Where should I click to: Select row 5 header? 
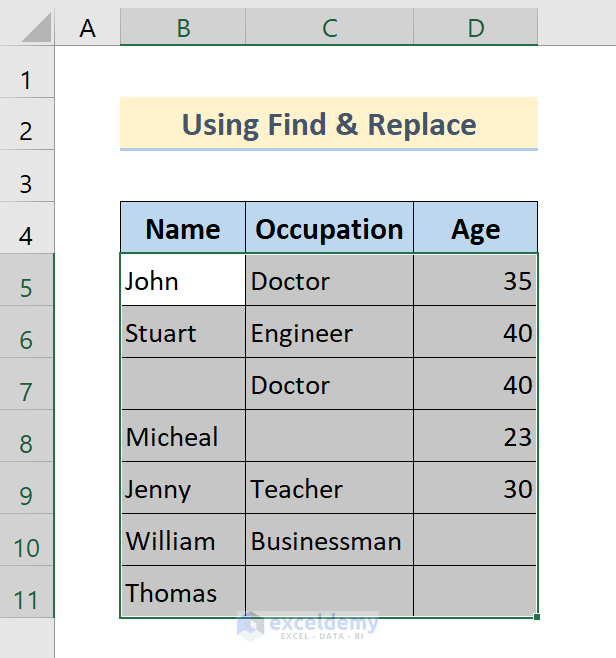point(27,280)
